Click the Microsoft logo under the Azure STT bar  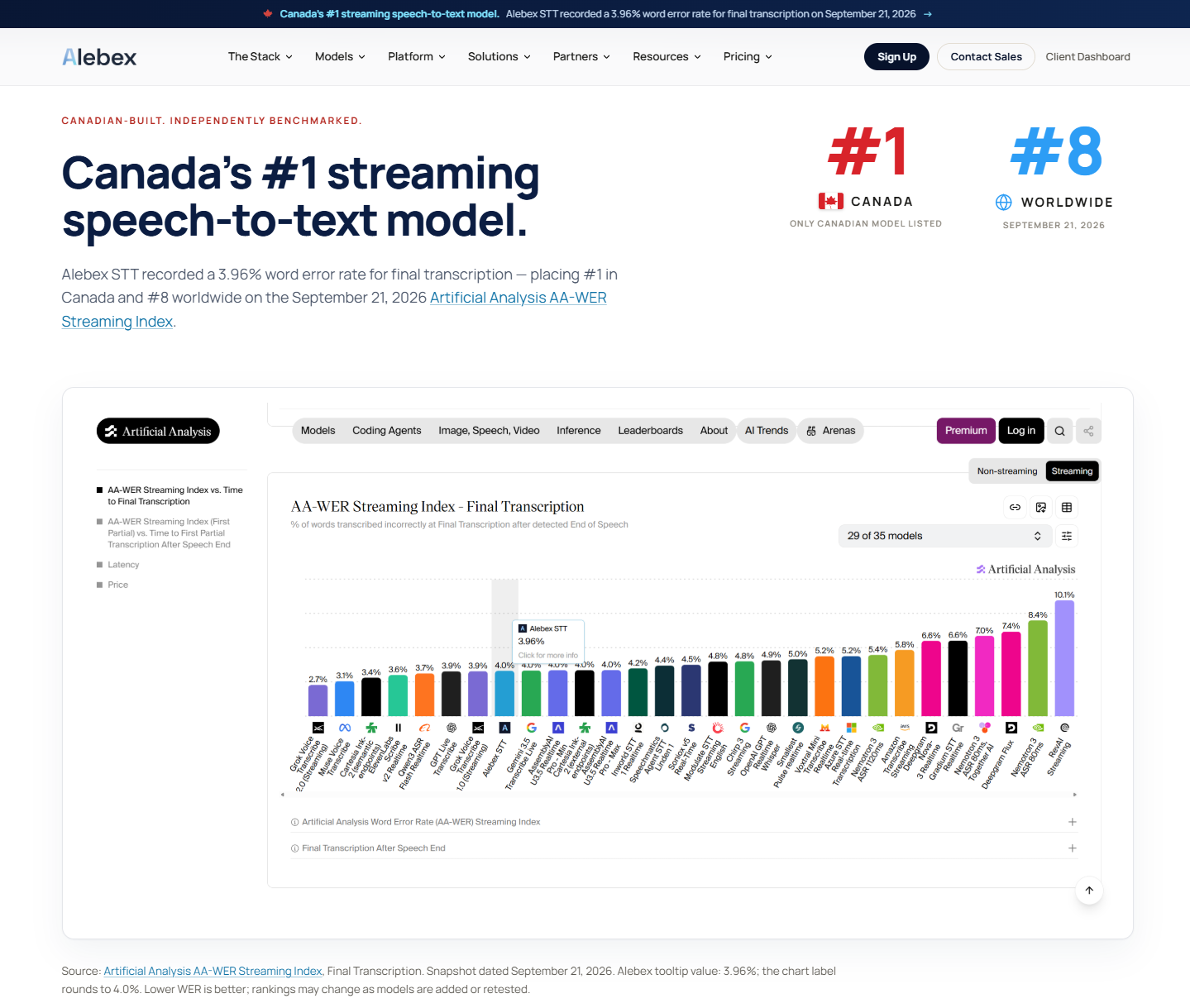851,728
